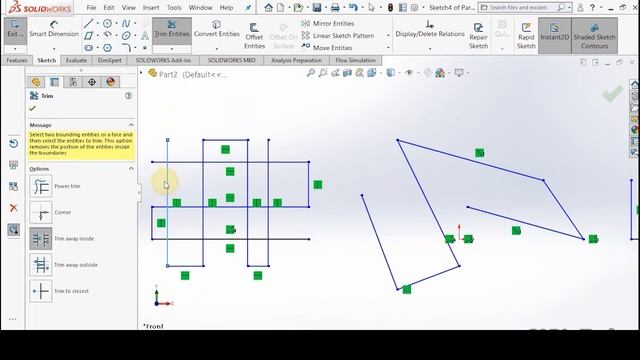640x360 pixels.
Task: Select the Trim to closest option
Action: point(41,291)
